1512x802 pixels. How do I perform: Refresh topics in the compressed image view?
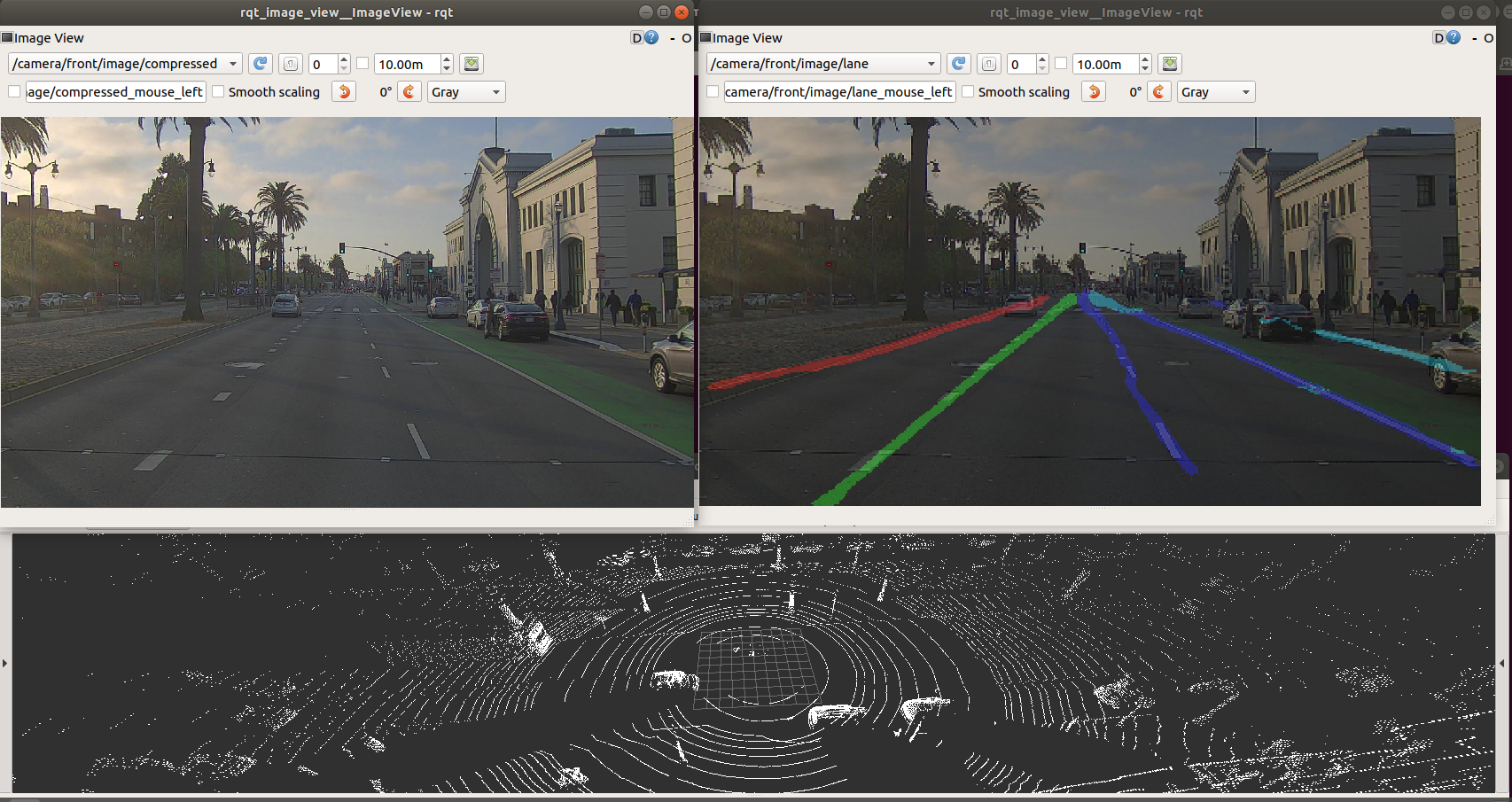(261, 64)
